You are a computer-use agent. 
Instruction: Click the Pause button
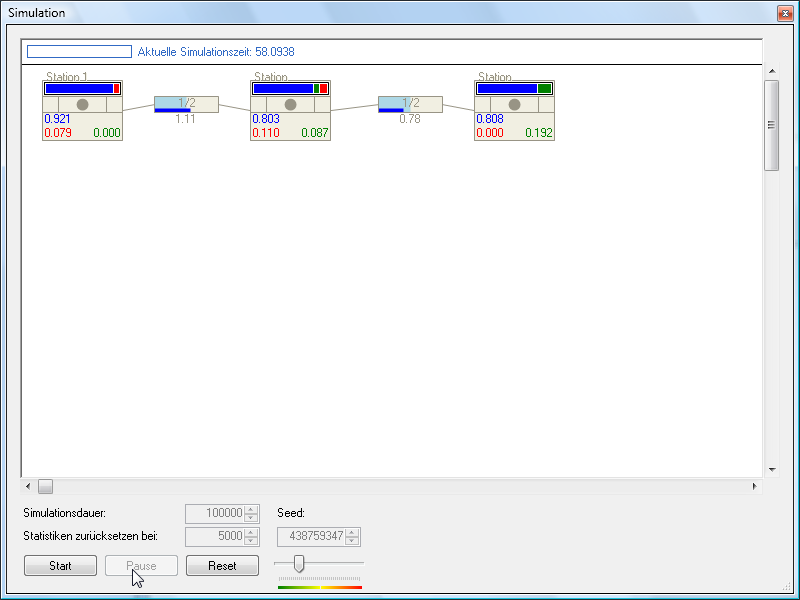(141, 566)
